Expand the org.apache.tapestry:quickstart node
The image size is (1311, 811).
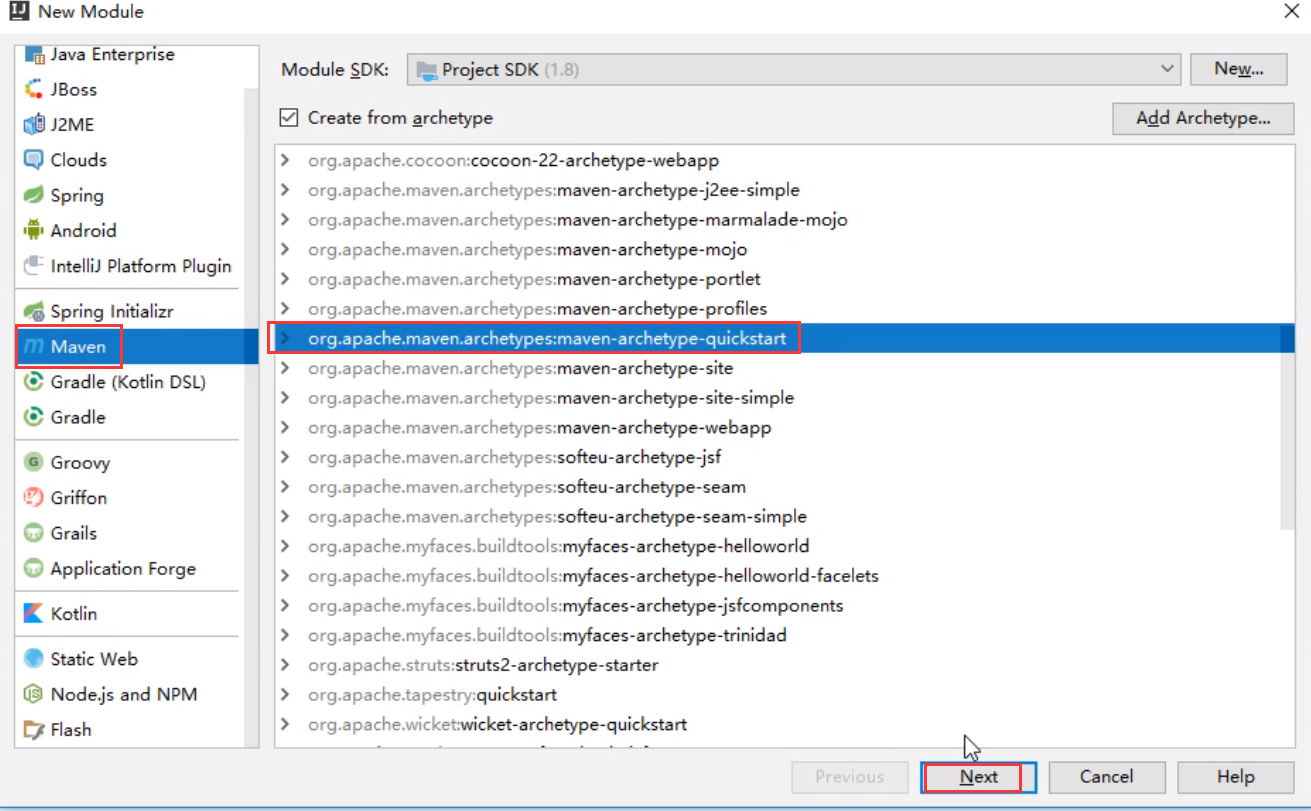(x=286, y=695)
